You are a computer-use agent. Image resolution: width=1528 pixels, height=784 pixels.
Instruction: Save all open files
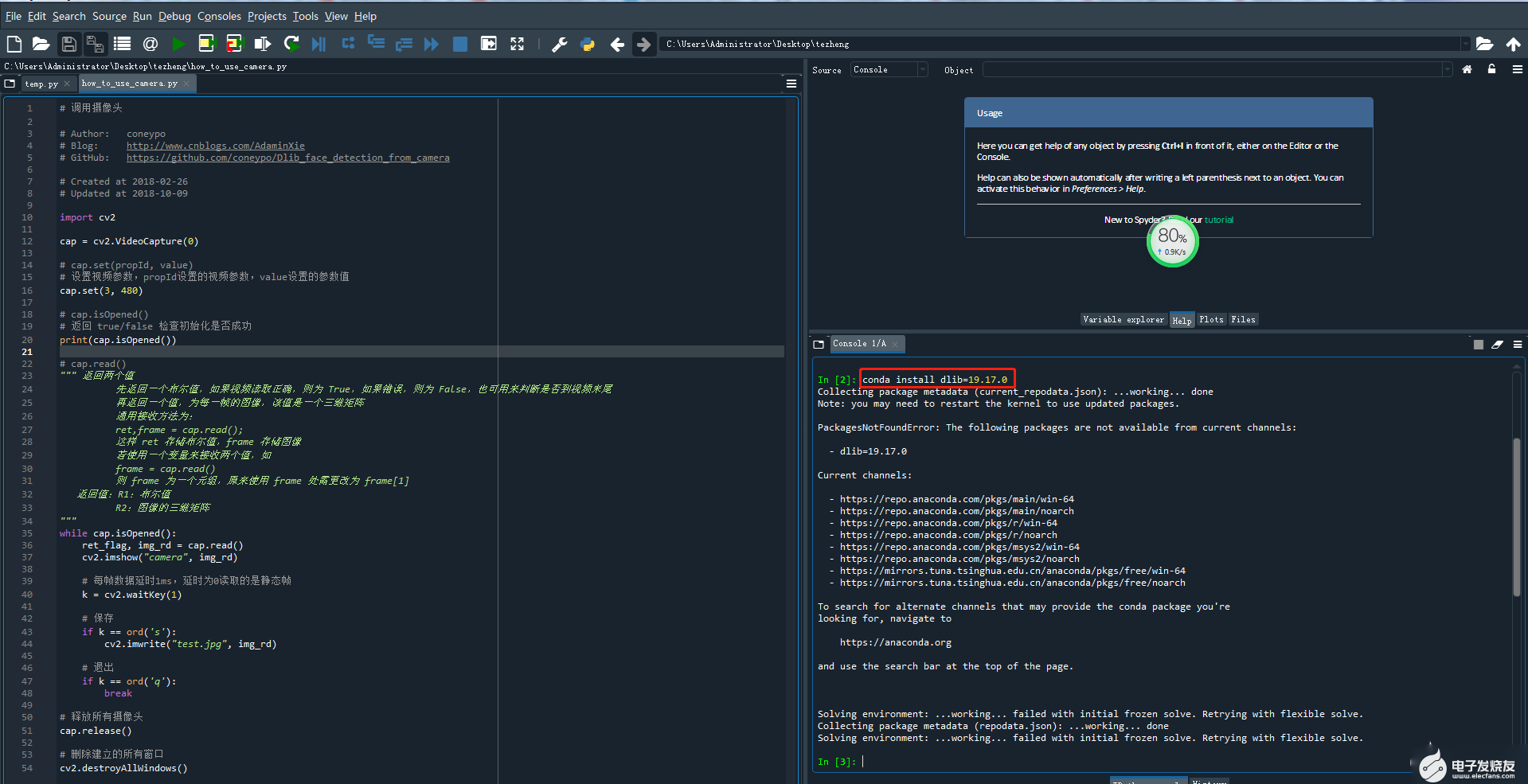click(x=96, y=44)
